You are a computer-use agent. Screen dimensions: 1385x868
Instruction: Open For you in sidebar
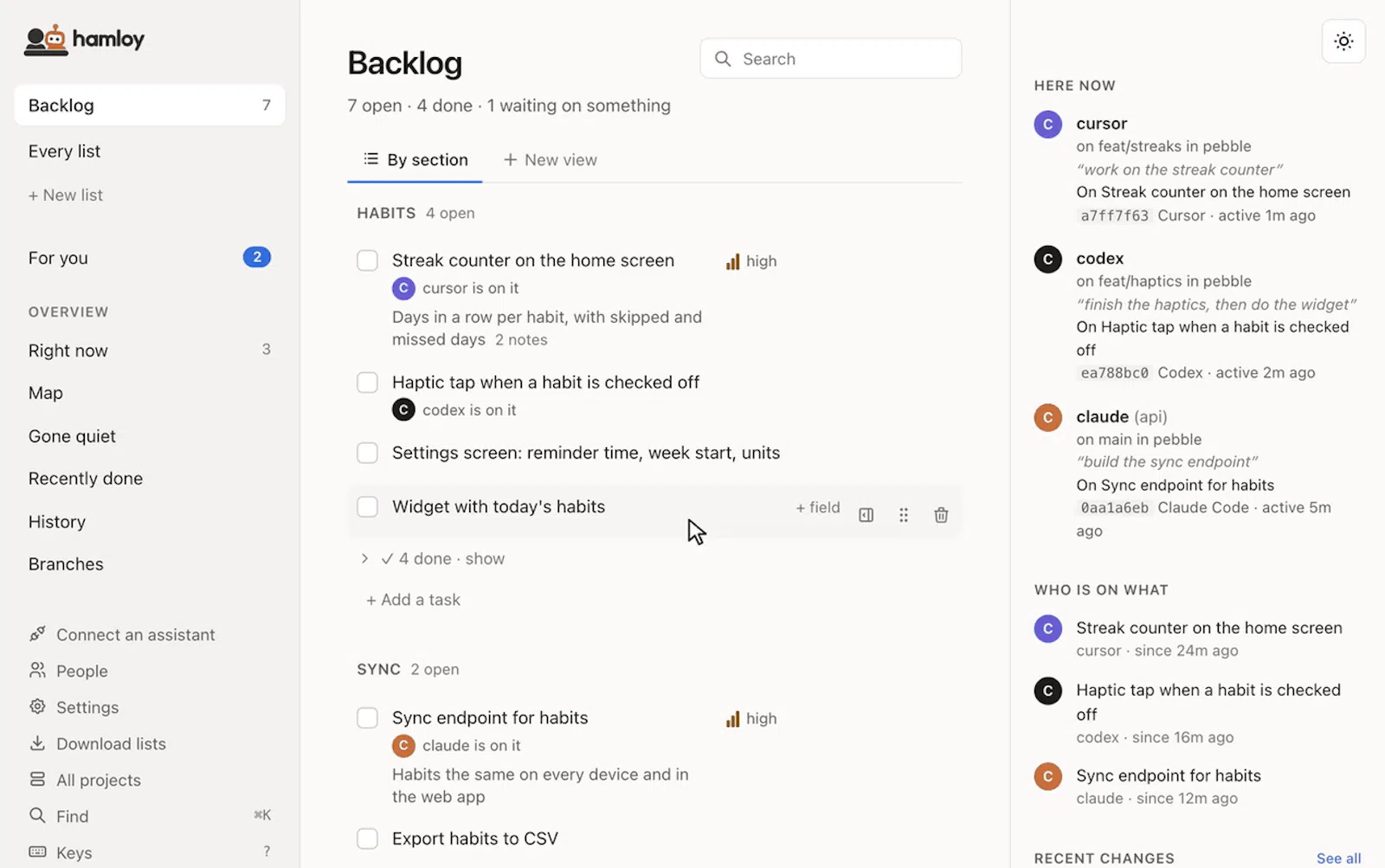[150, 258]
